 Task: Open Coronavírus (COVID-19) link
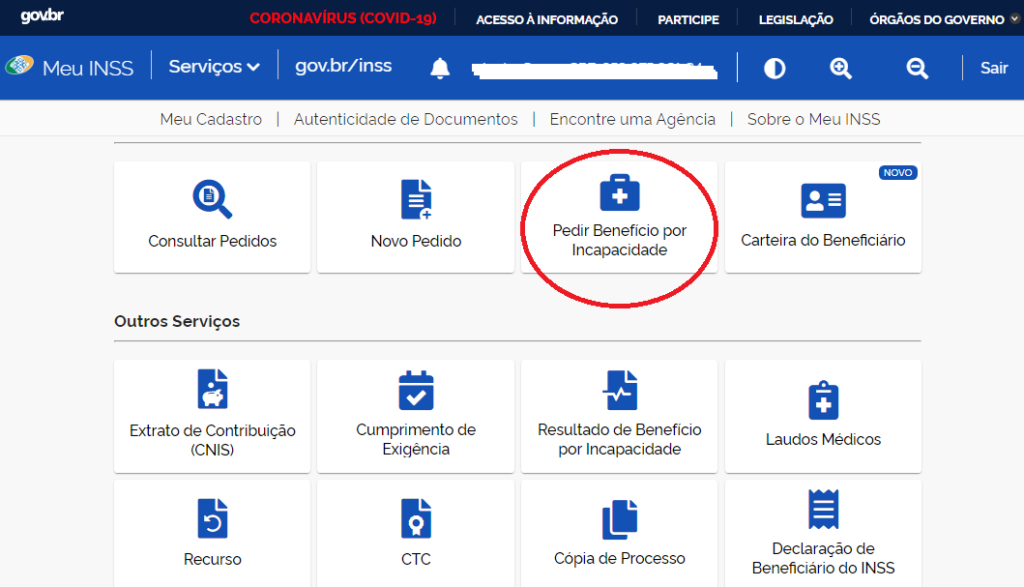click(343, 18)
